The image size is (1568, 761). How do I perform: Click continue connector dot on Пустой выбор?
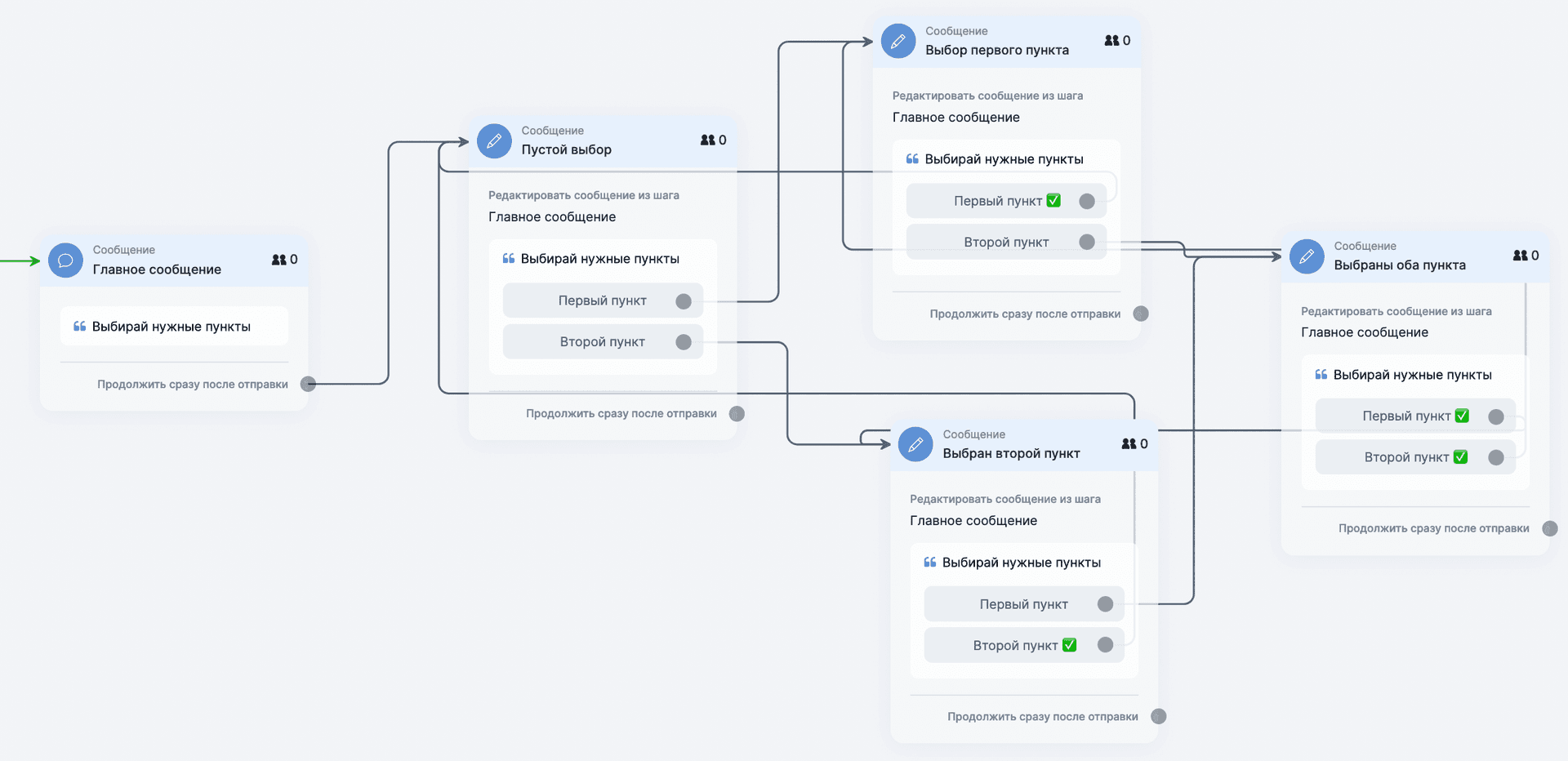click(x=737, y=414)
